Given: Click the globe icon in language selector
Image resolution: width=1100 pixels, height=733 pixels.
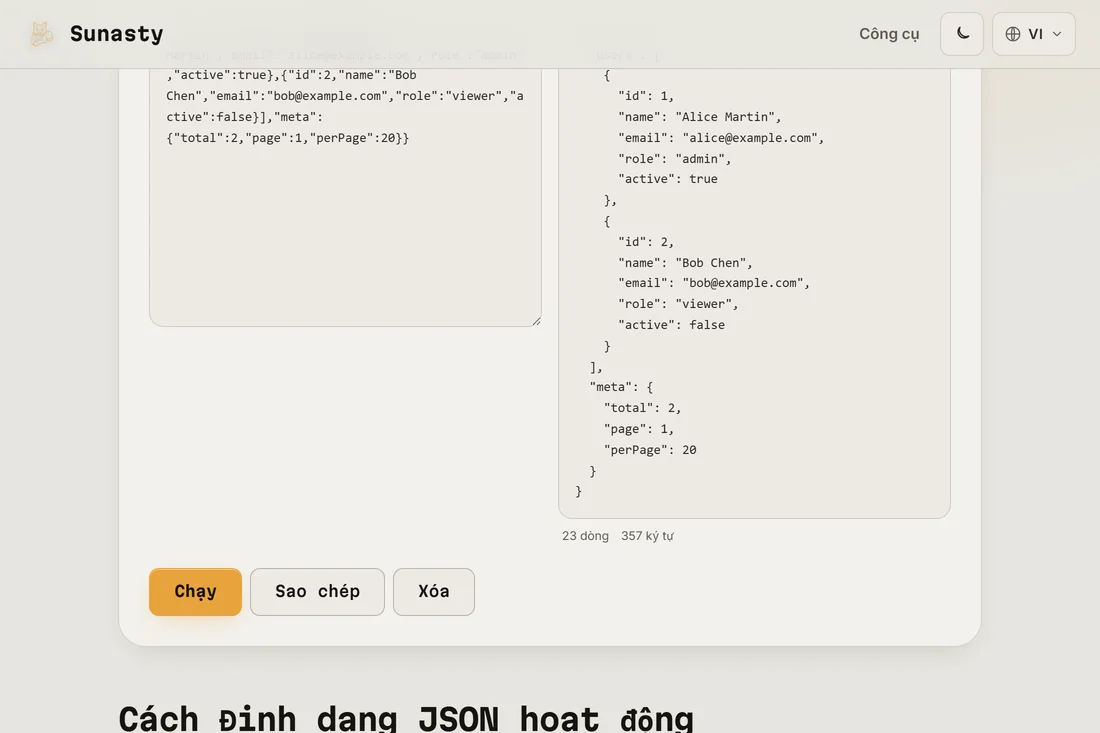Looking at the screenshot, I should tap(1012, 34).
